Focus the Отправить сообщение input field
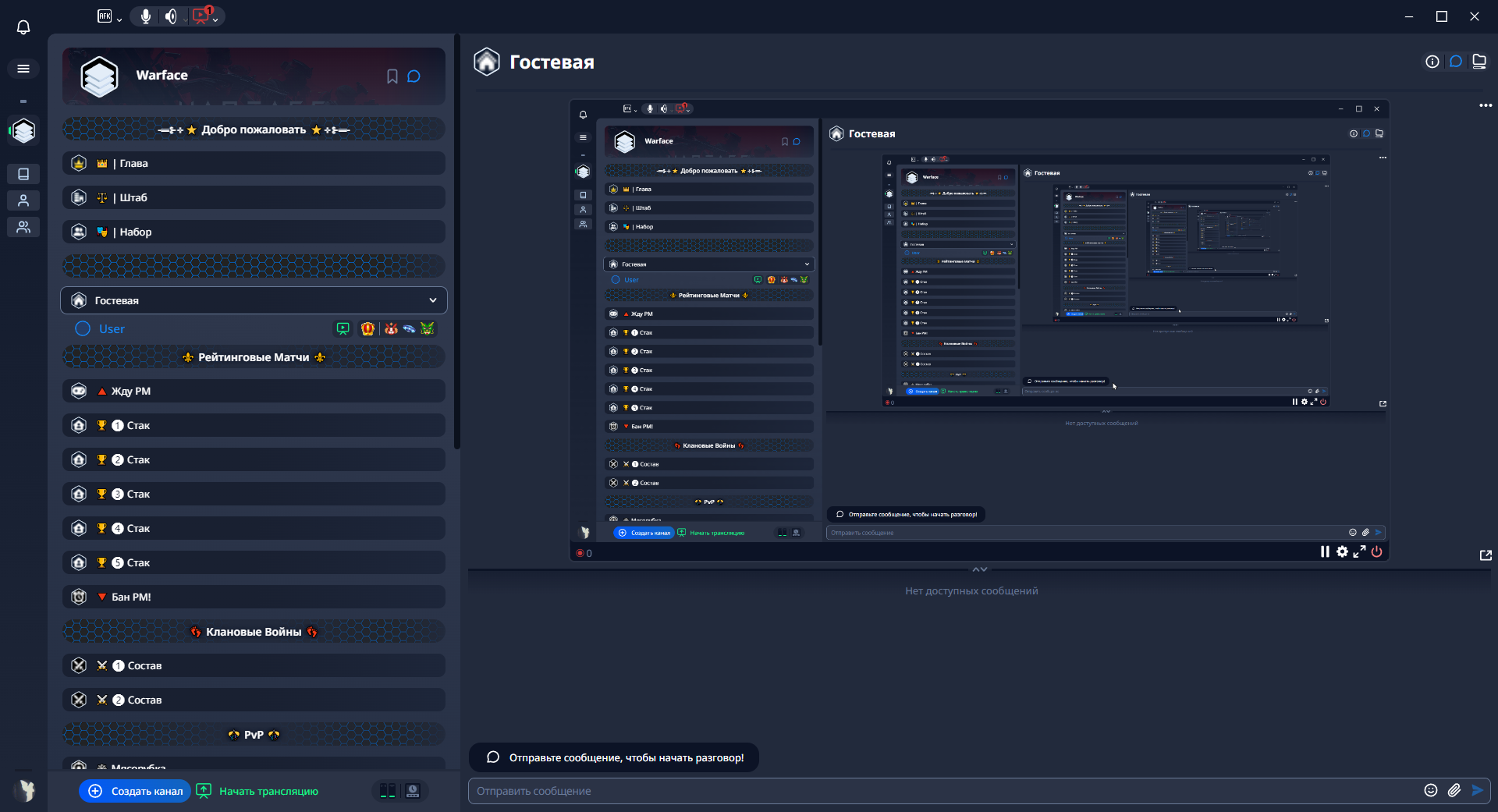The width and height of the screenshot is (1498, 812). 936,791
